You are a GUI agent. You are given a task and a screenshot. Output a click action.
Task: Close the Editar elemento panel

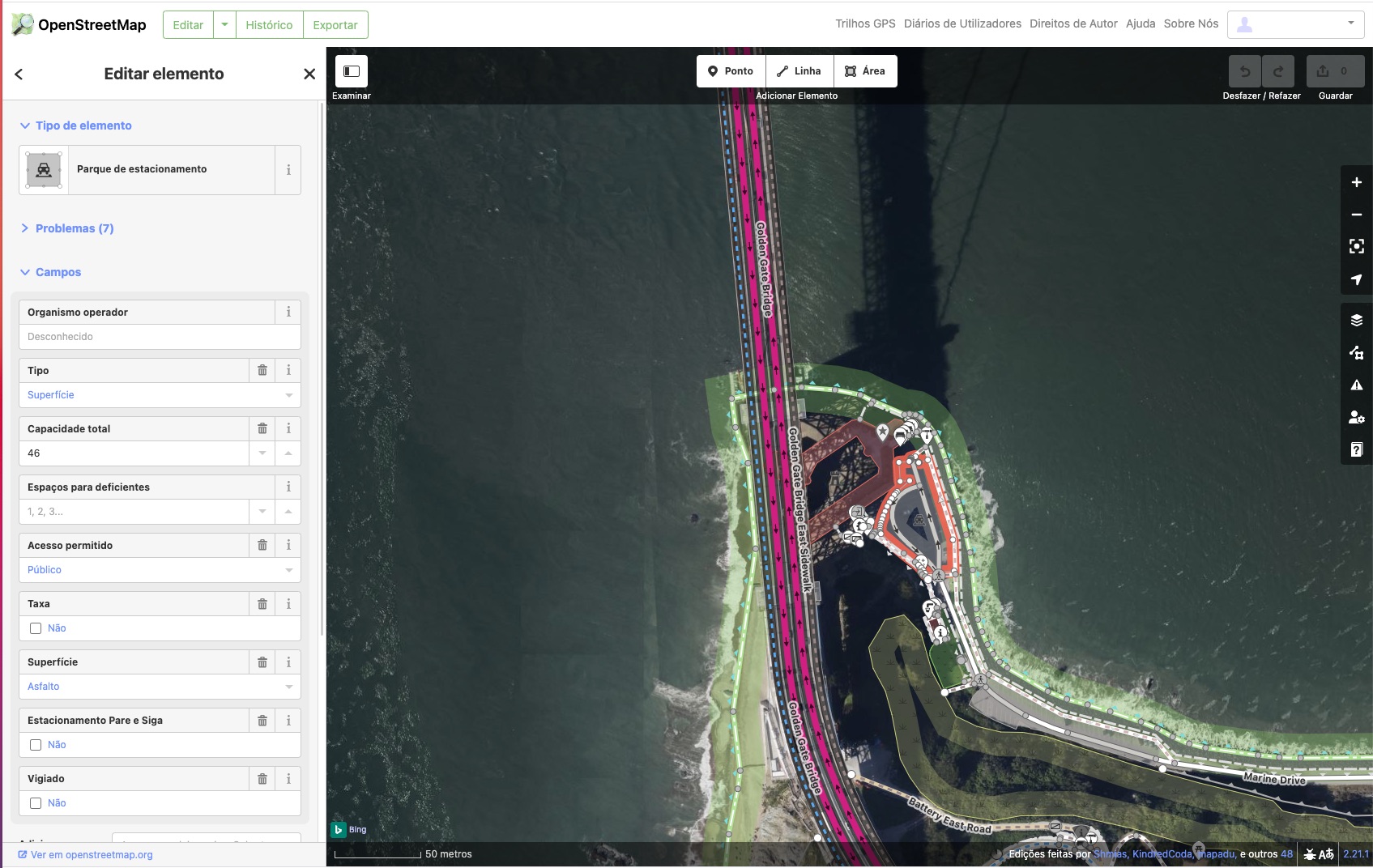309,74
